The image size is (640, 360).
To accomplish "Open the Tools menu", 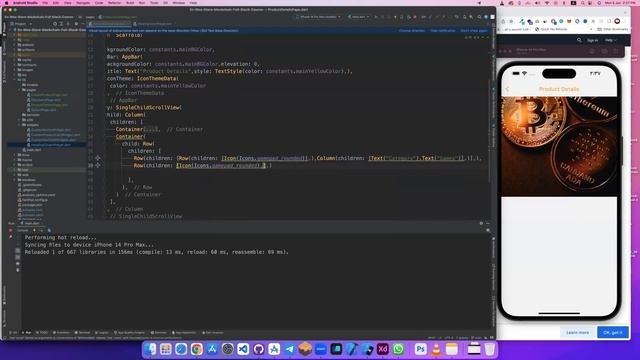I will tap(154, 3).
